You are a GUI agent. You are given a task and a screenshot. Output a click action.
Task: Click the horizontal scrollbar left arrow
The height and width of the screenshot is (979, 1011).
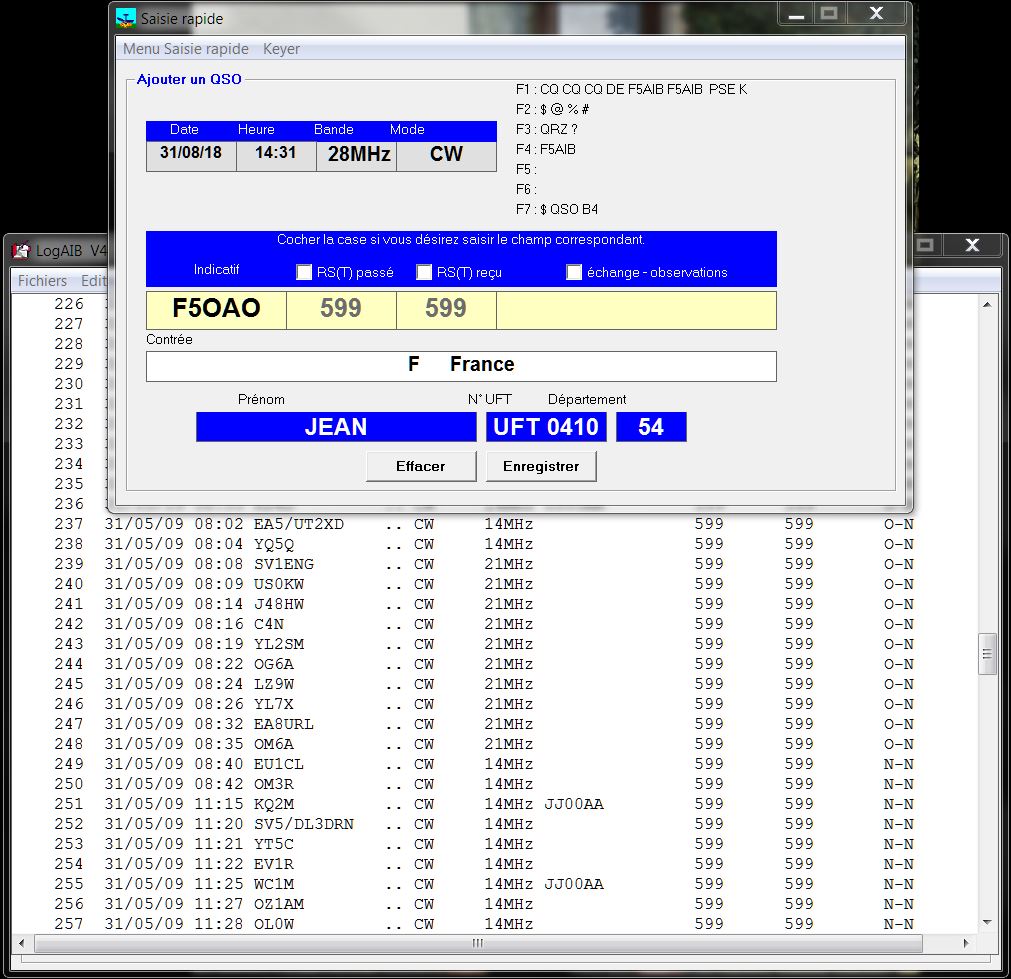click(x=21, y=943)
